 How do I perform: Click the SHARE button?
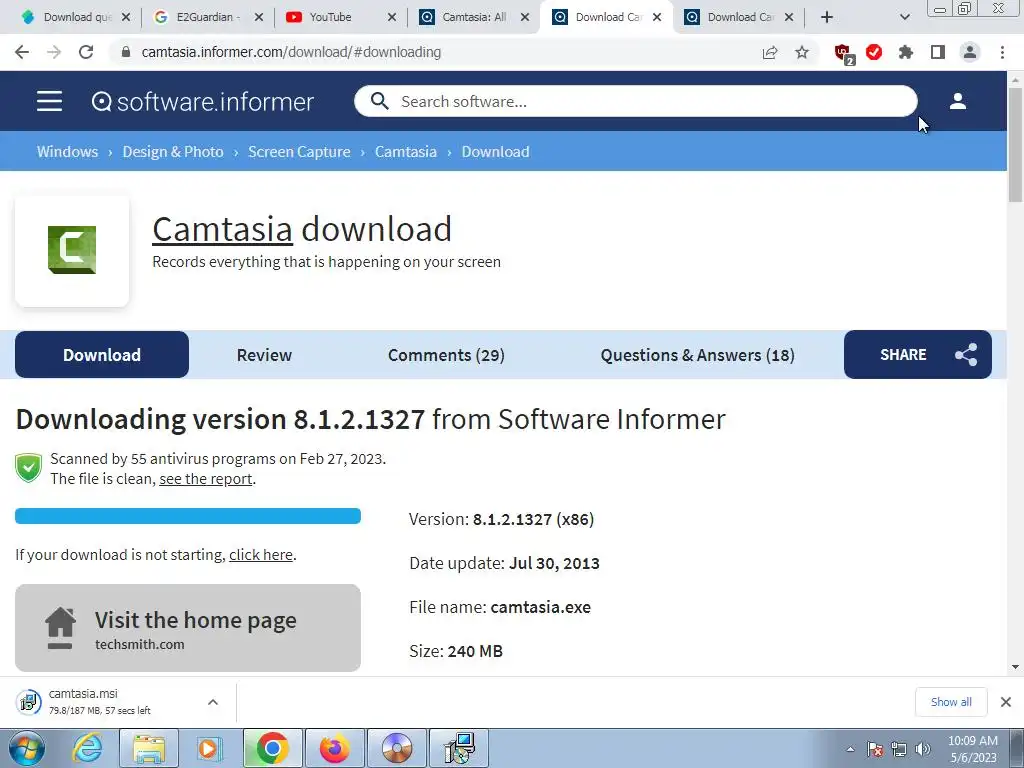(918, 355)
